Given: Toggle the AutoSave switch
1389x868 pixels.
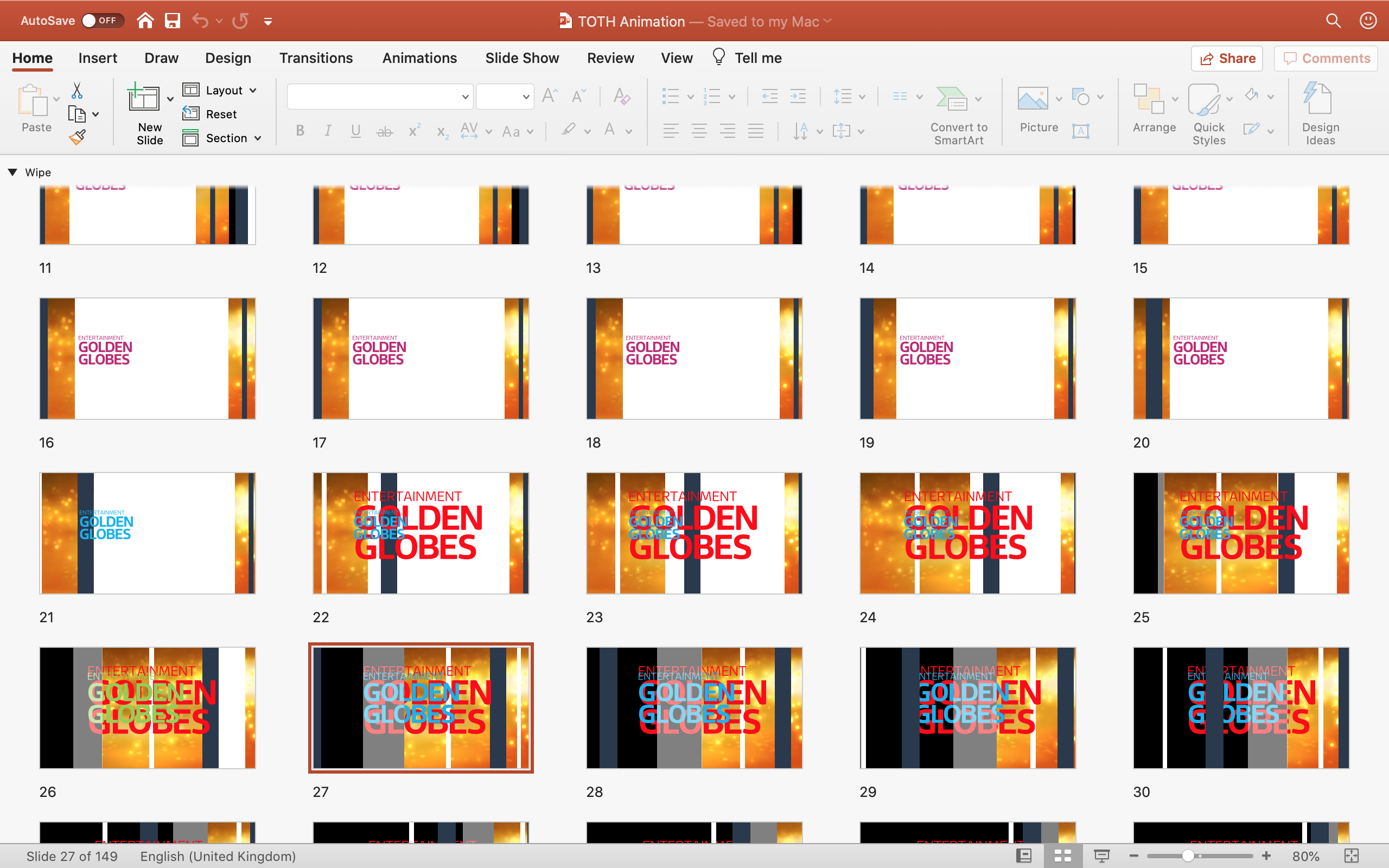Looking at the screenshot, I should coord(102,21).
